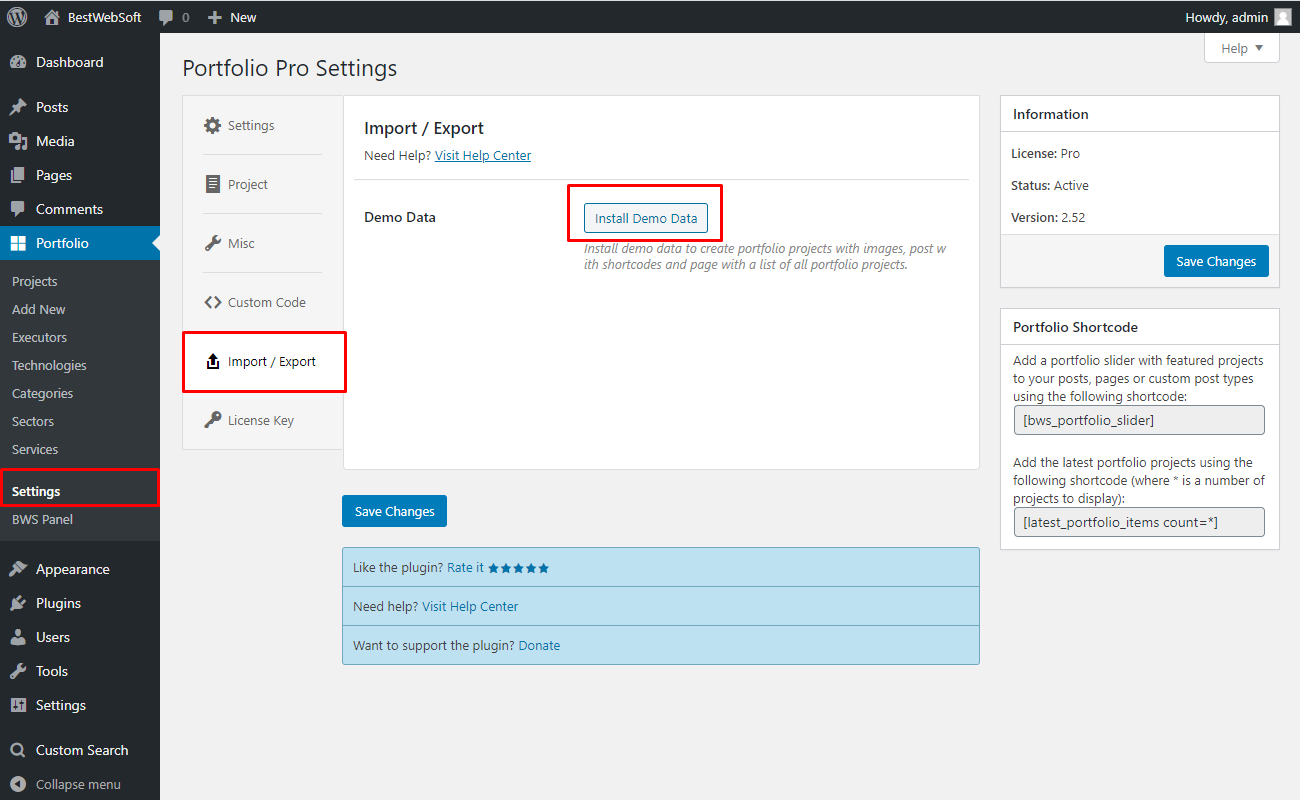Viewport: 1300px width, 800px height.
Task: Click the Import / Export upload icon
Action: click(212, 361)
